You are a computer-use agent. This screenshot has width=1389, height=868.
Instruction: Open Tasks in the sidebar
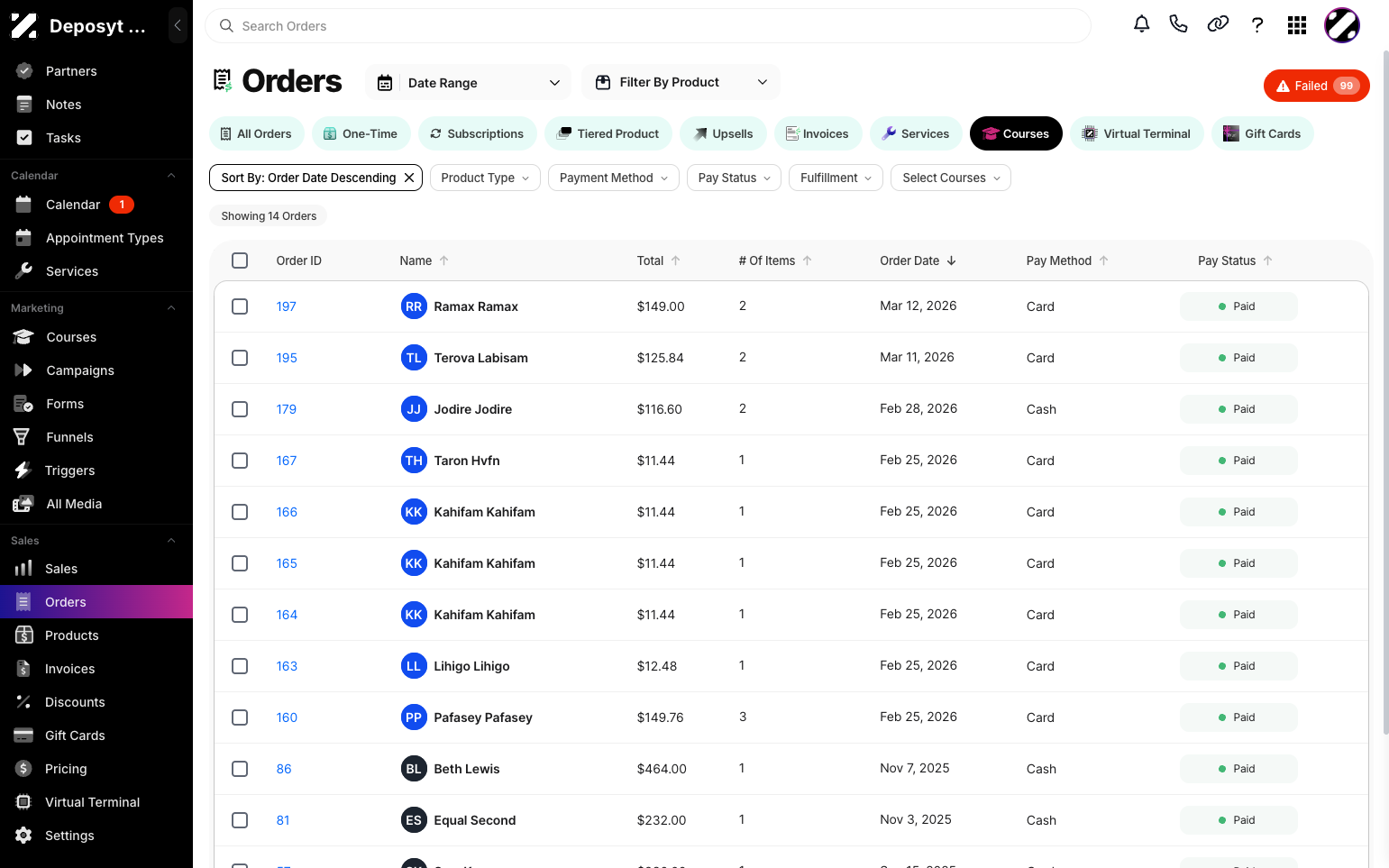point(96,138)
